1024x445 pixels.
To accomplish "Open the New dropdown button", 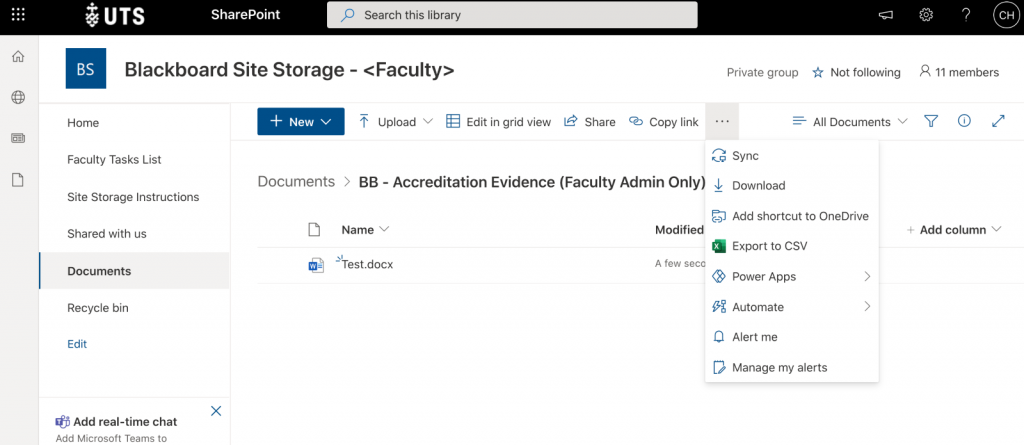I will 301,122.
